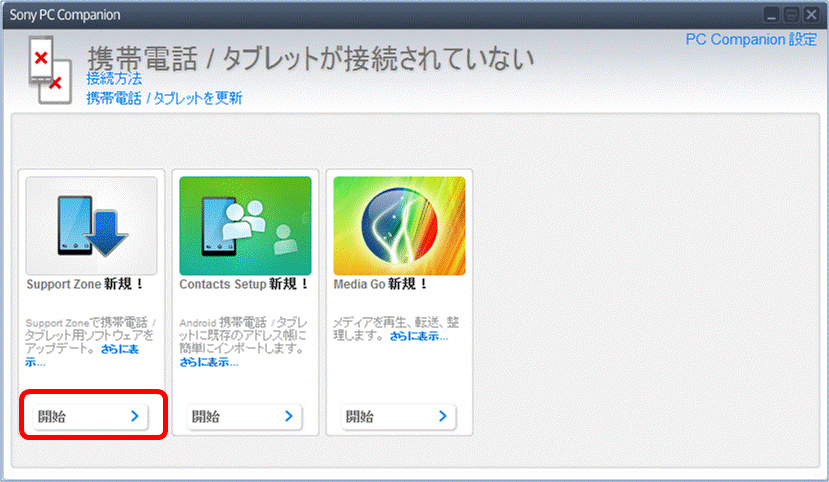The image size is (829, 482).
Task: Click the disconnected phone/tablet status icon
Action: [x=50, y=70]
